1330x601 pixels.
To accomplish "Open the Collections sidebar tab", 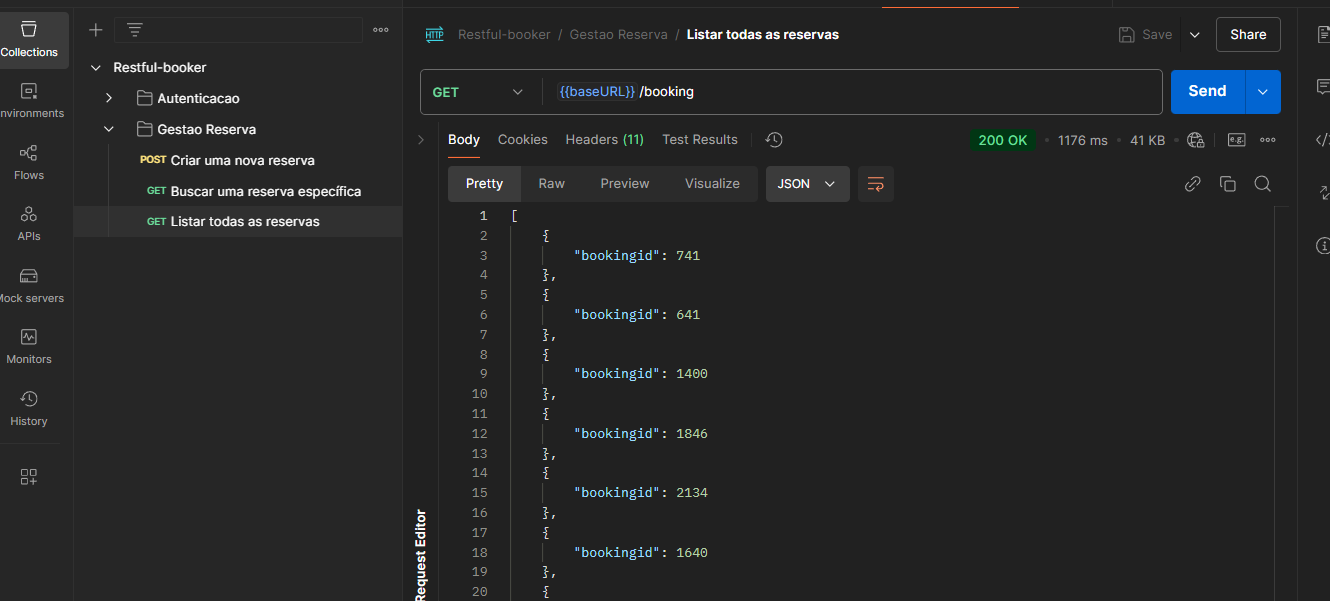I will point(29,40).
